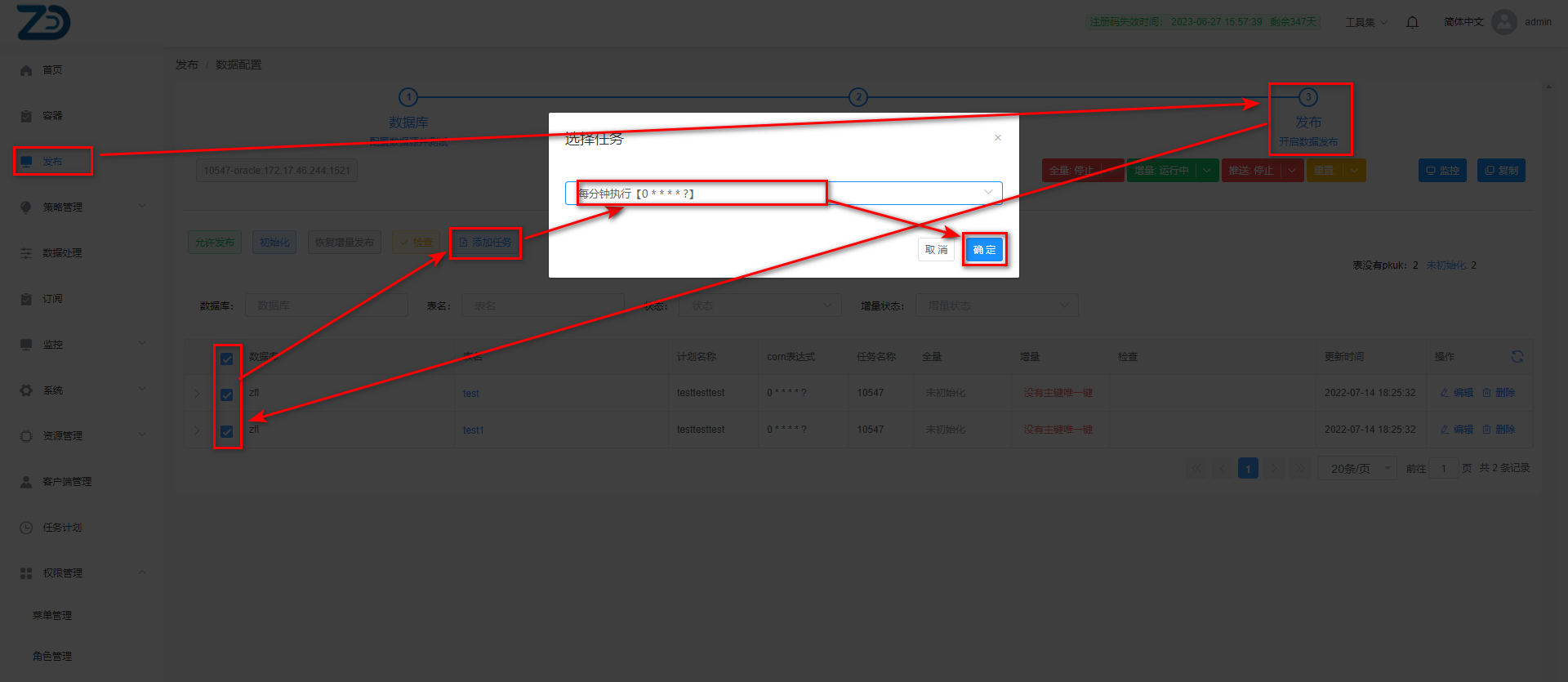
Task: Click the 任务计划 clock icon
Action: tap(26, 528)
